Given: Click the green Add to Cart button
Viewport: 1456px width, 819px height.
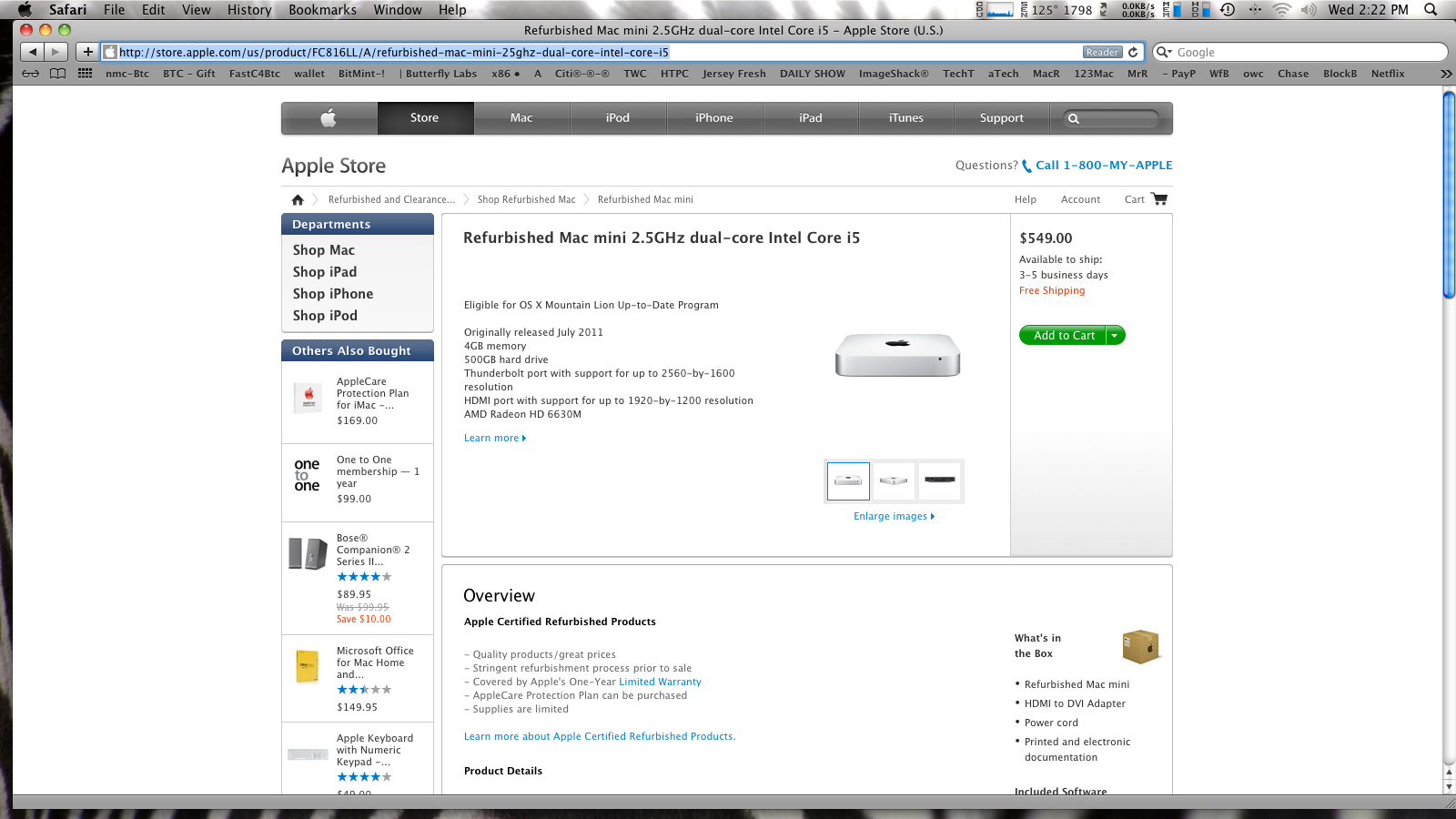Looking at the screenshot, I should pyautogui.click(x=1063, y=336).
